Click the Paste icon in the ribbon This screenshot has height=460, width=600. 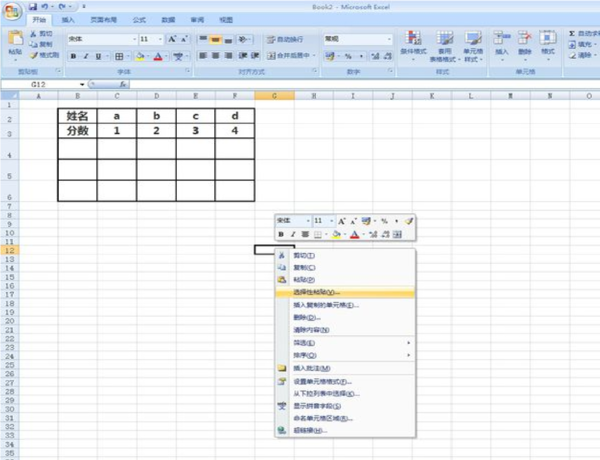pos(14,42)
